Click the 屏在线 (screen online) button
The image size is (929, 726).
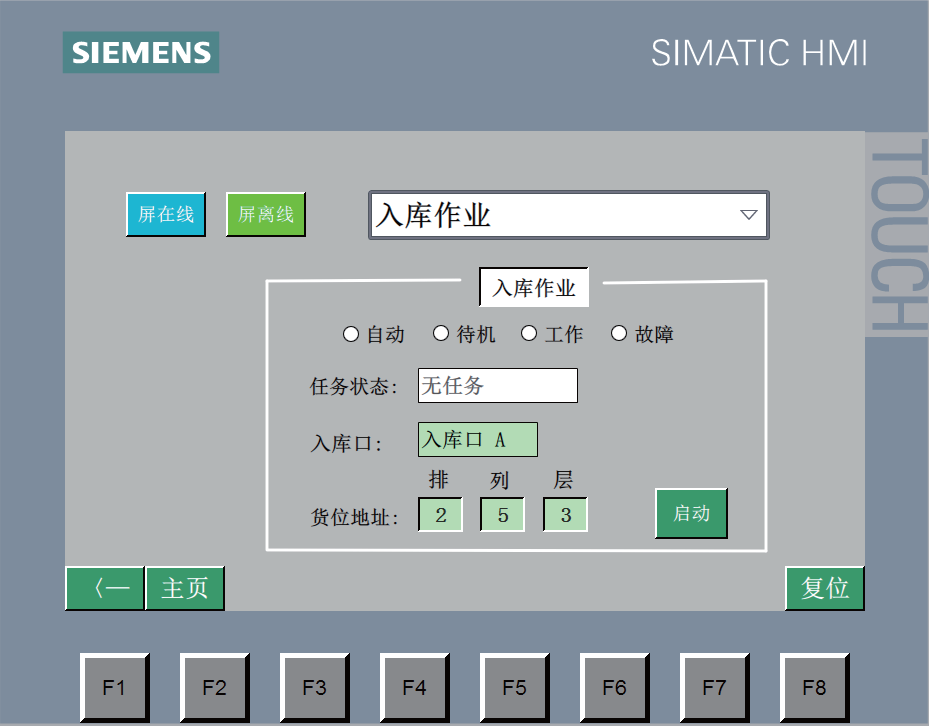tap(166, 214)
